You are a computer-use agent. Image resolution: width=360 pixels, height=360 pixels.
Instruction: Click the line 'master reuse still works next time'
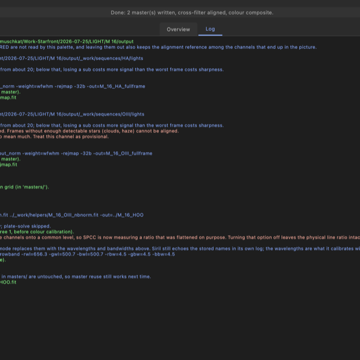[x=75, y=277]
